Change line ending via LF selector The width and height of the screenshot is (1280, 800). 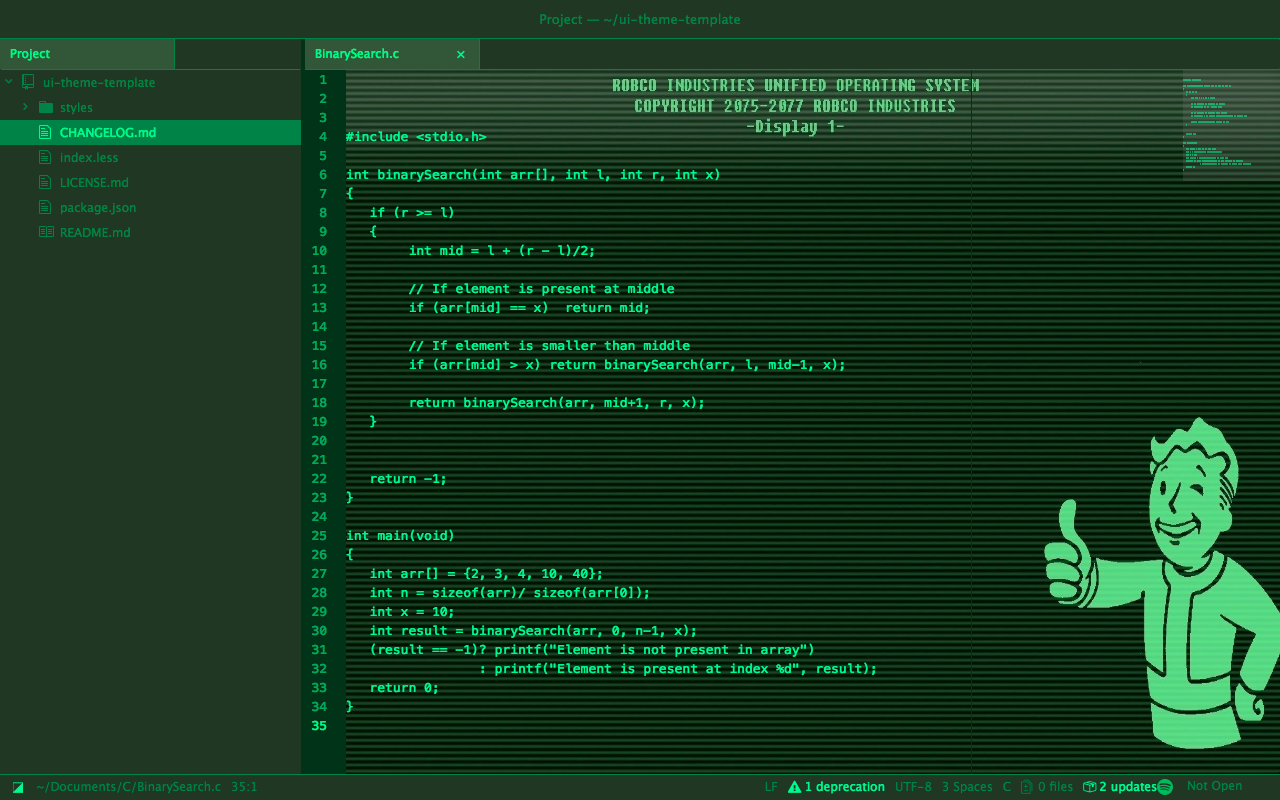pos(771,787)
